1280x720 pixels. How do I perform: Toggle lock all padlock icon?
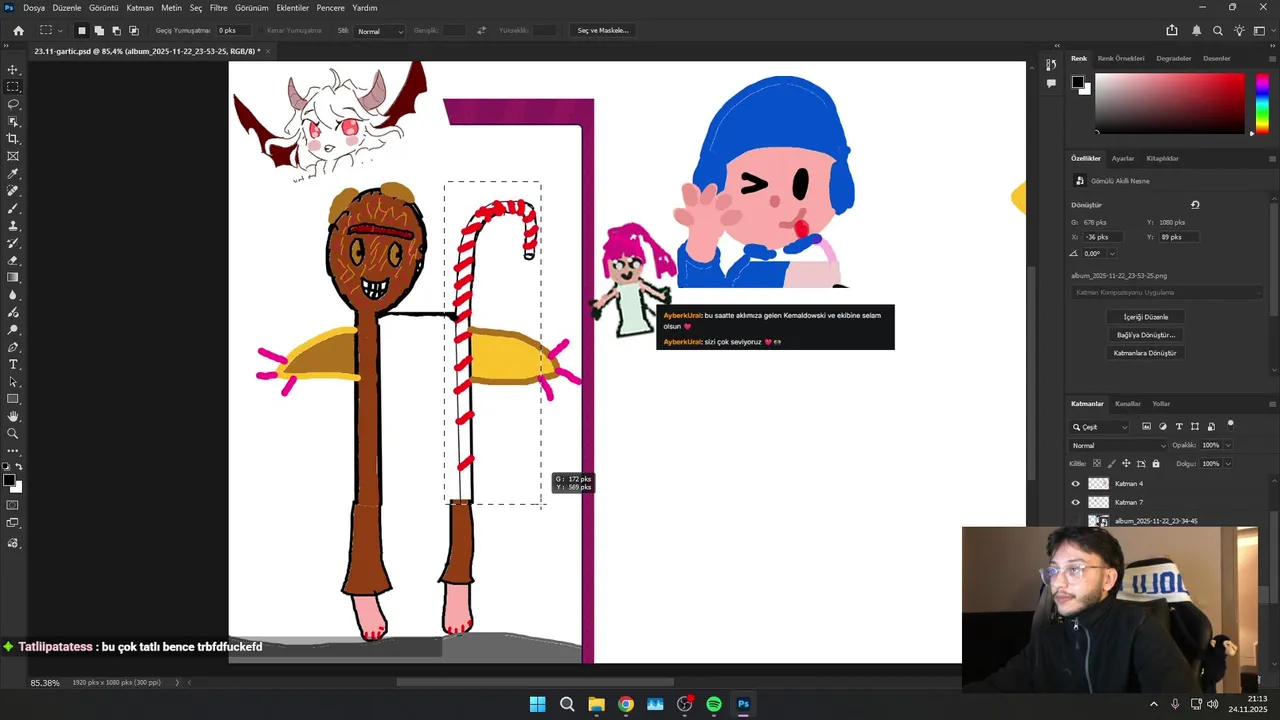pos(1156,464)
